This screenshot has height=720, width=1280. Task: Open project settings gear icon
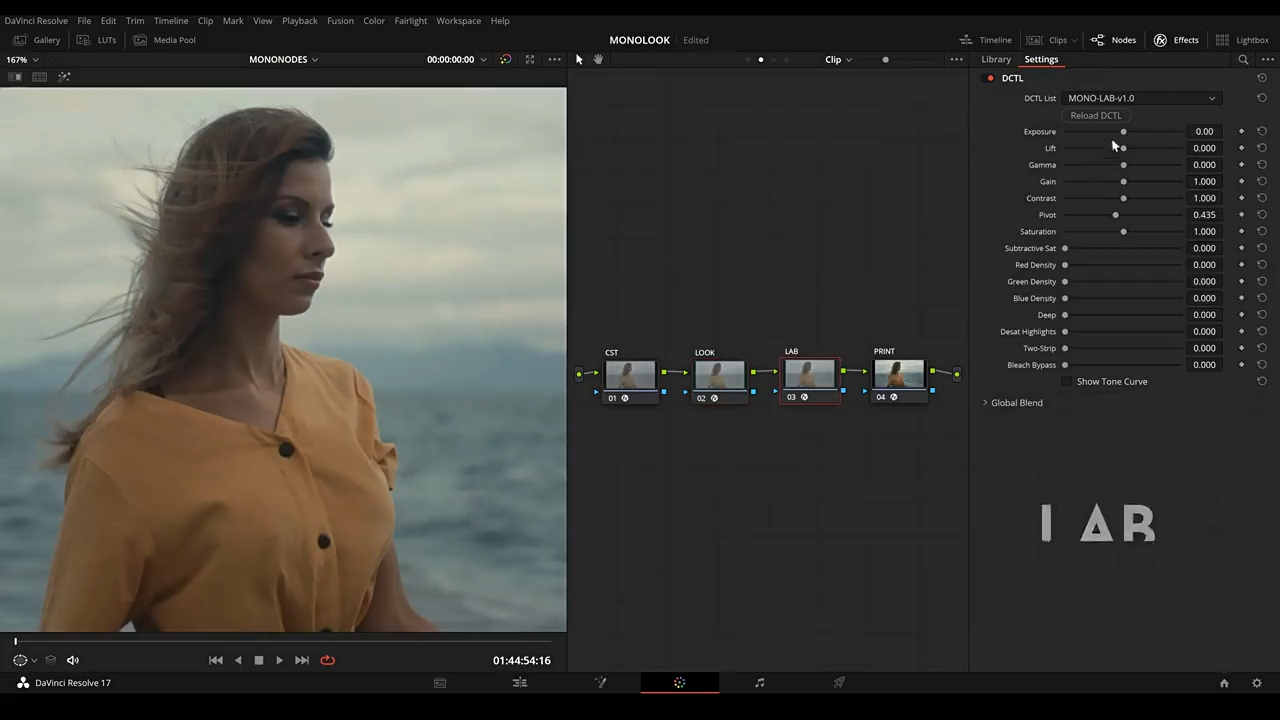[1257, 683]
